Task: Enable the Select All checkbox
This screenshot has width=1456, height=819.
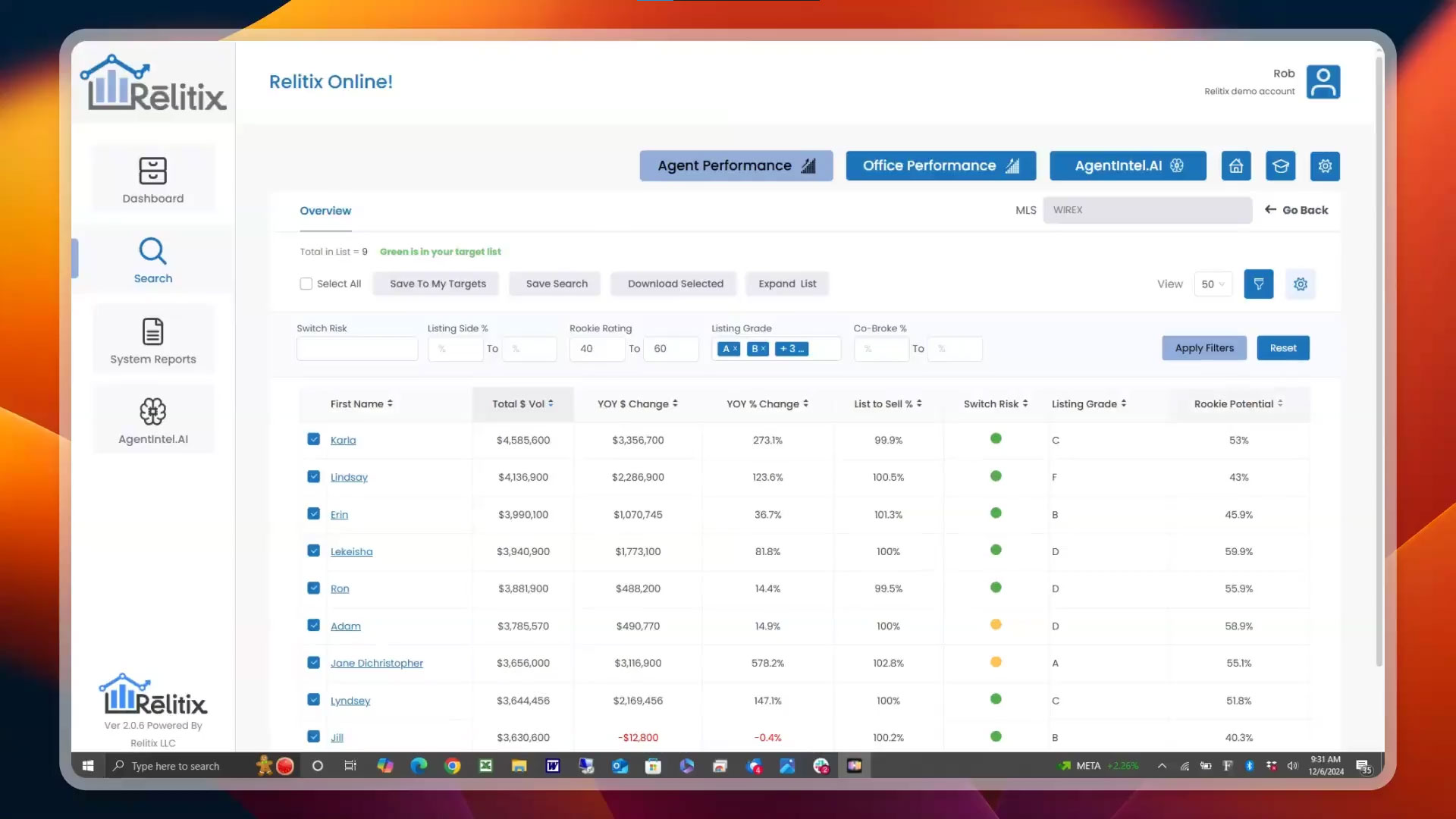Action: click(306, 283)
